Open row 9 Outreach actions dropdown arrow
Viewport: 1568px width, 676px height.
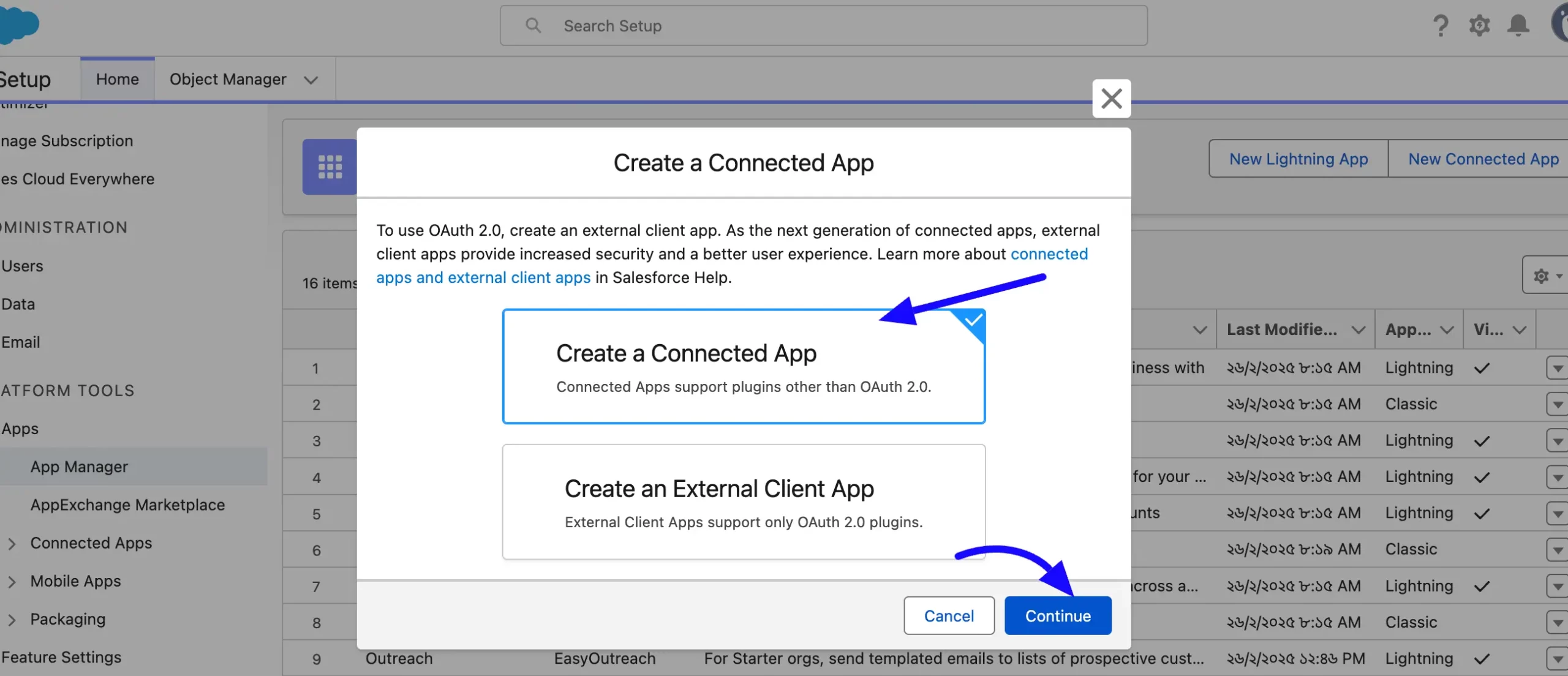point(1556,659)
